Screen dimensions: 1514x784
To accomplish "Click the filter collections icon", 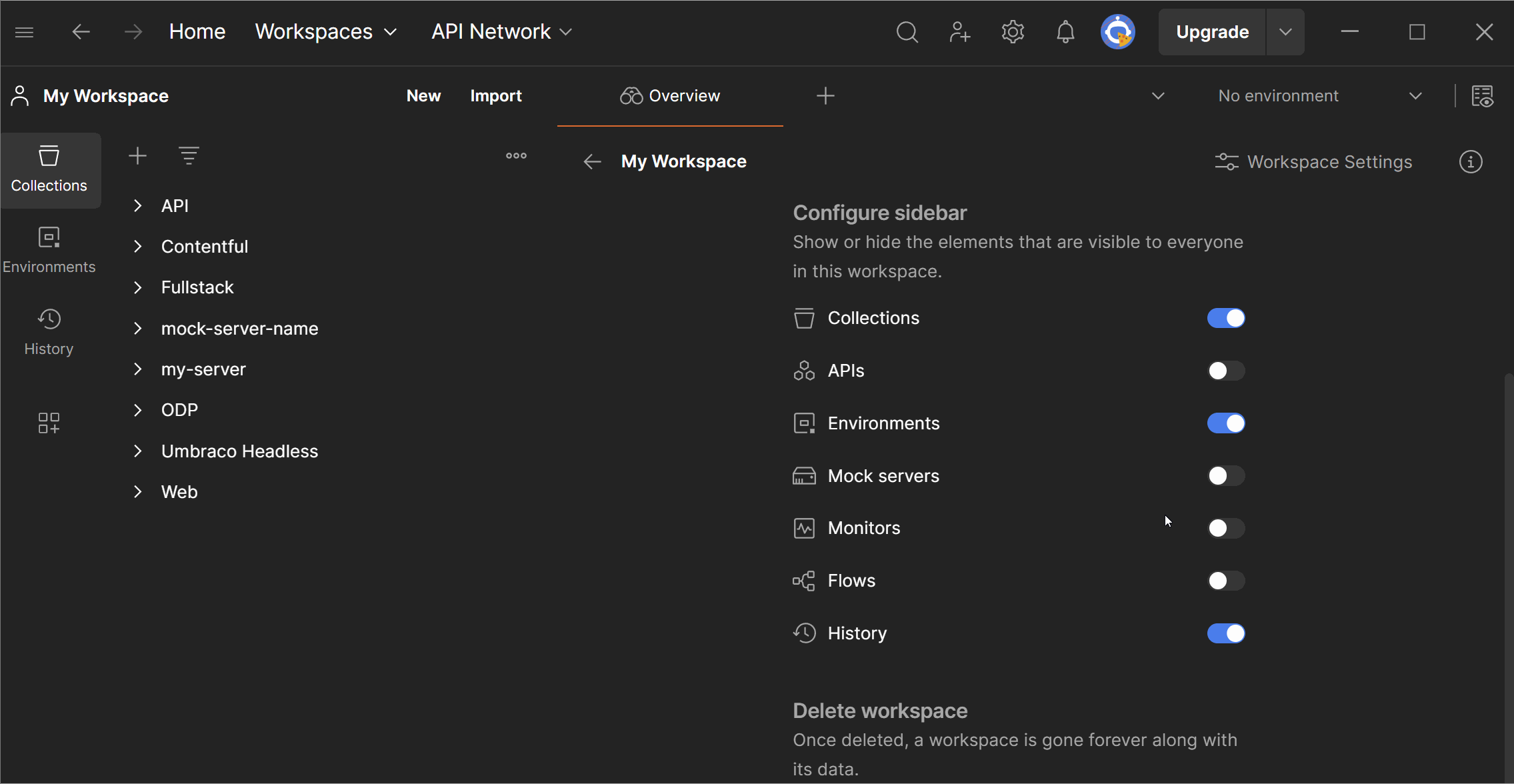I will [x=189, y=156].
